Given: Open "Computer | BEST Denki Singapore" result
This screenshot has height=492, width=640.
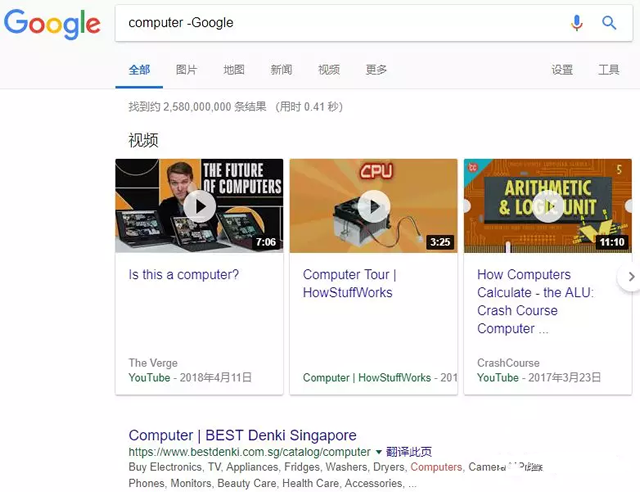Looking at the screenshot, I should [242, 436].
